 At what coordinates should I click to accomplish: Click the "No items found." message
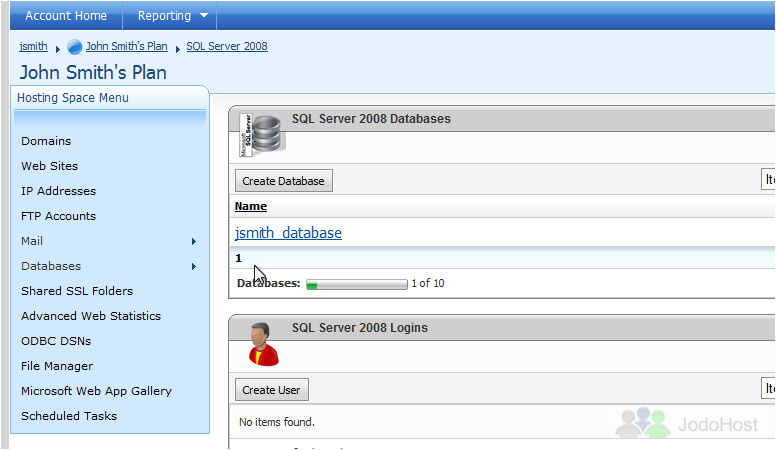(277, 422)
